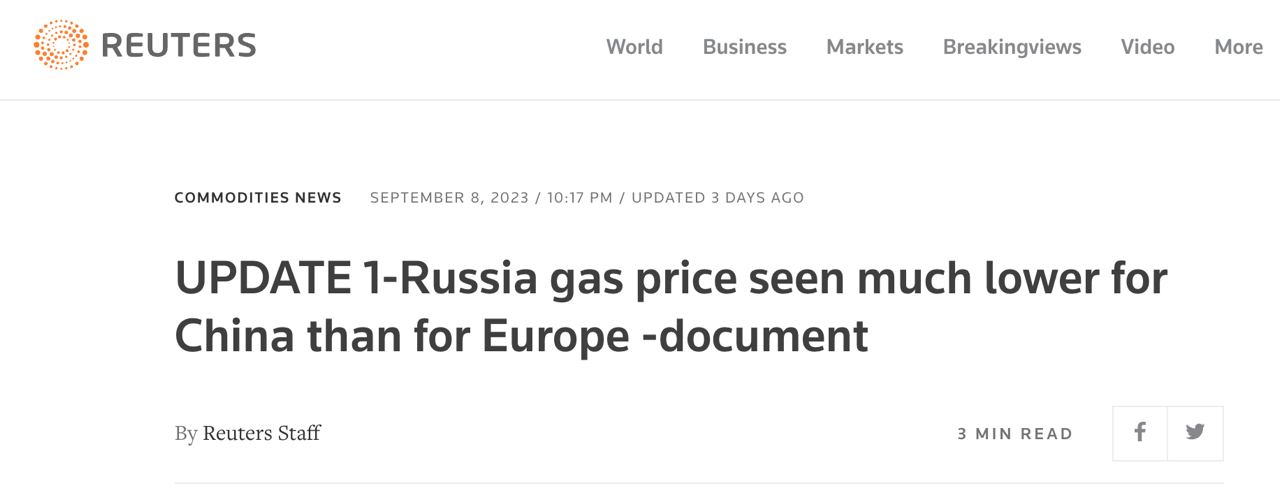Select the Video nav item
Viewport: 1280px width, 491px height.
(1147, 47)
